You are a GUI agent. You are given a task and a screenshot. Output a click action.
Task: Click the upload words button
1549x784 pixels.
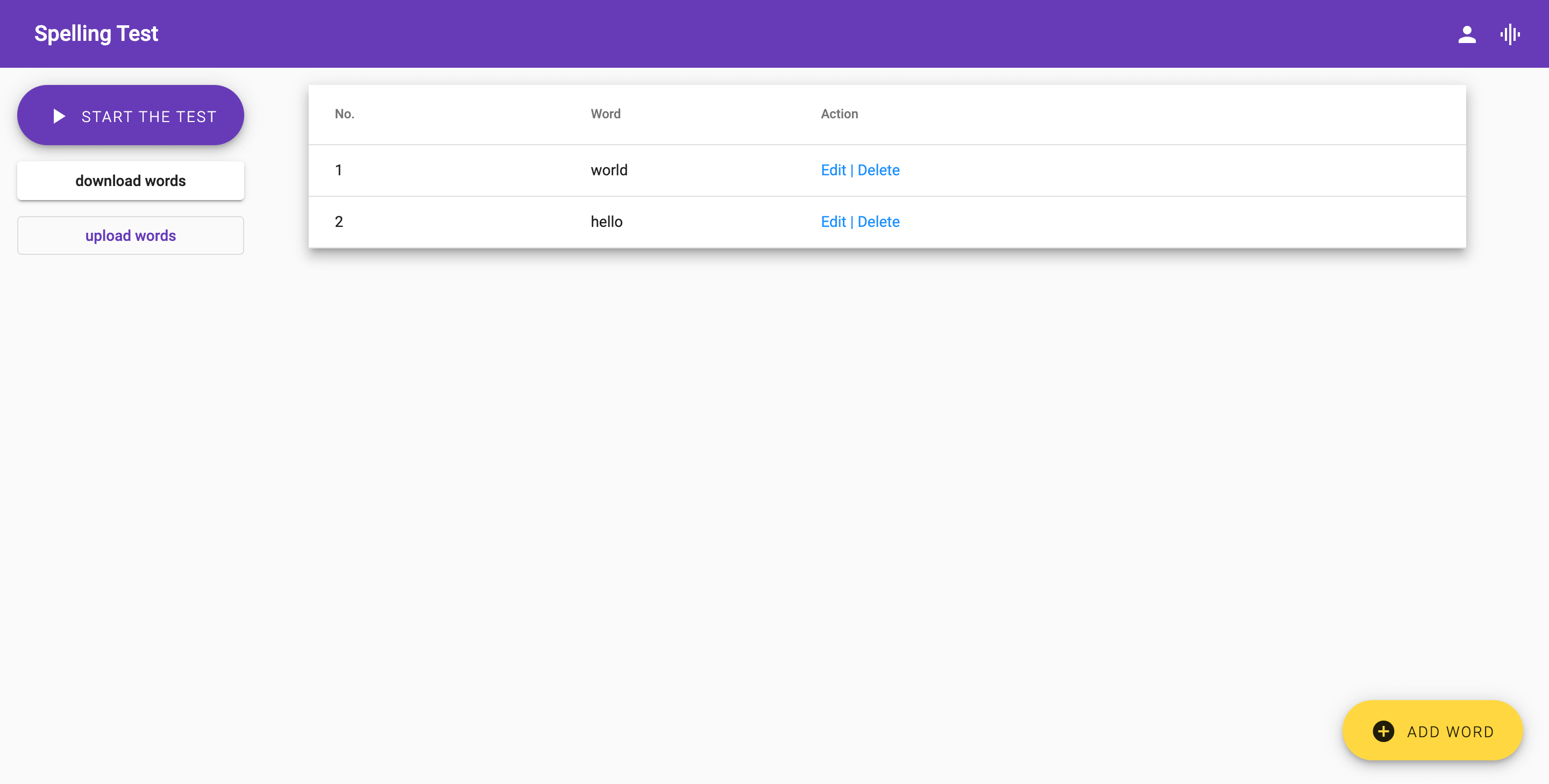pyautogui.click(x=131, y=235)
